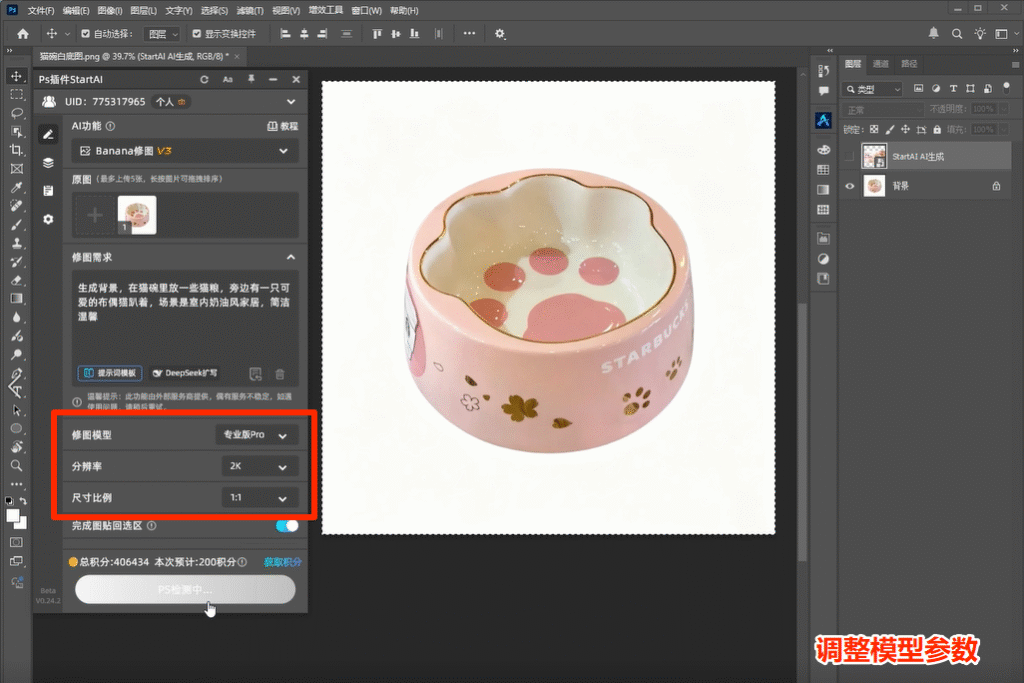Select the Clone Stamp tool
The height and width of the screenshot is (683, 1024).
(16, 243)
